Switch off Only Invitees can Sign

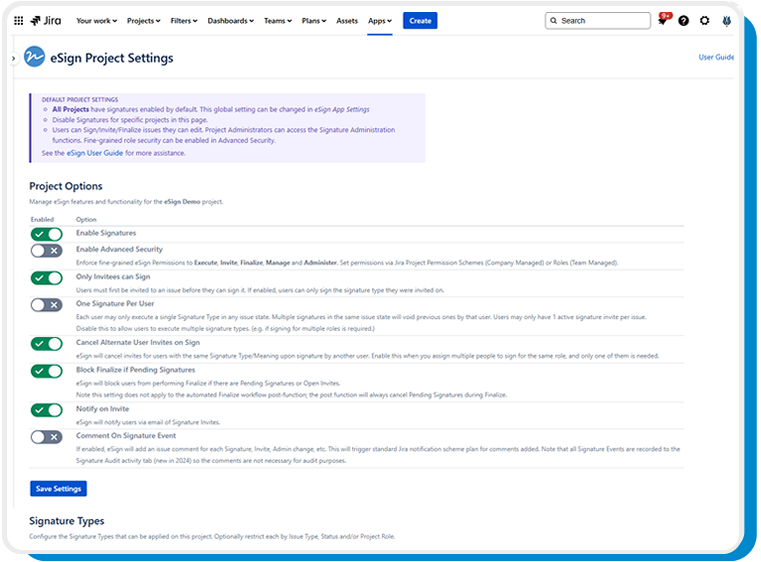tap(47, 278)
